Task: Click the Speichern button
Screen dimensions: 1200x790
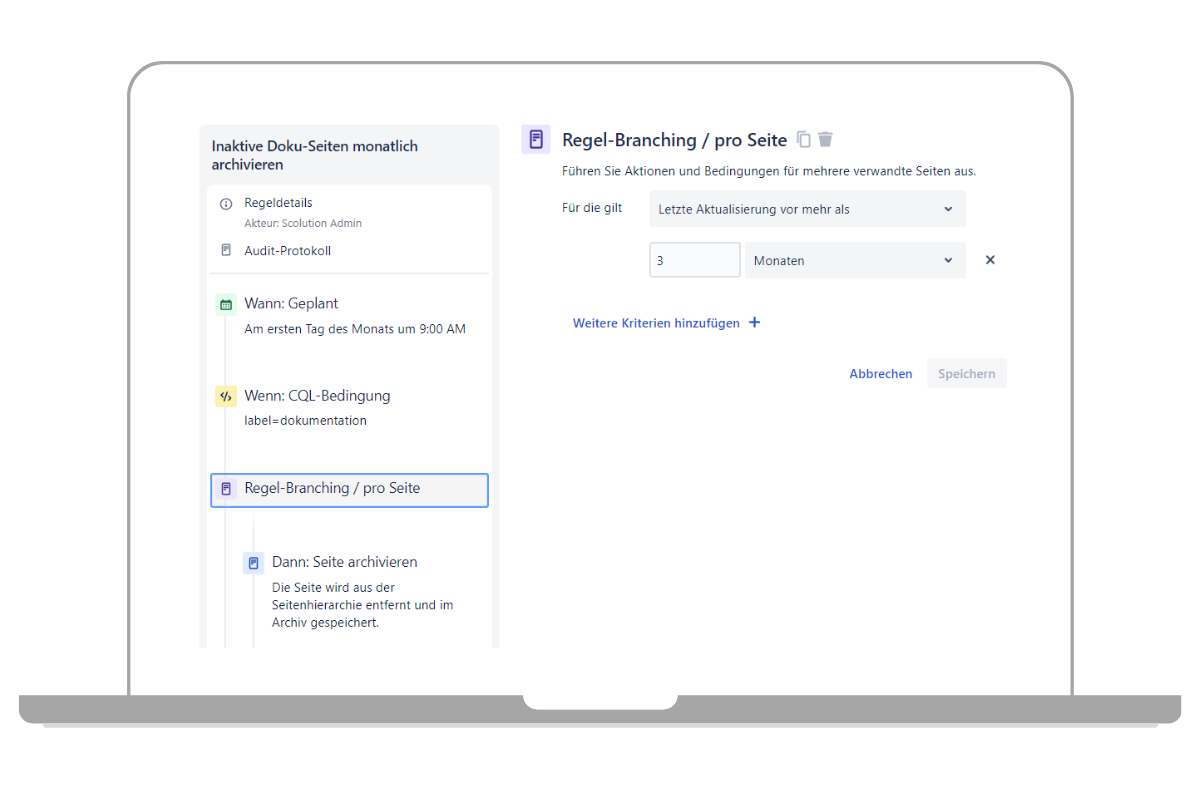Action: click(966, 374)
